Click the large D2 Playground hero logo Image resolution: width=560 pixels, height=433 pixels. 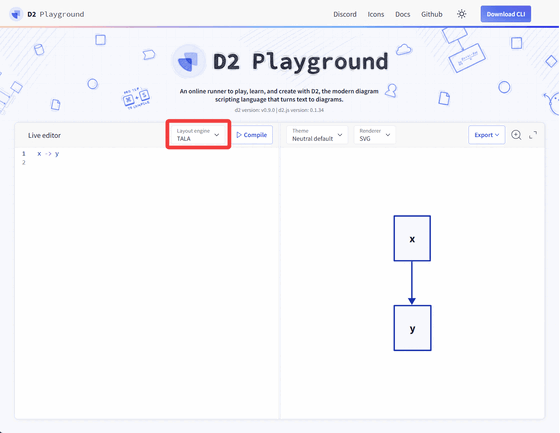tap(189, 62)
